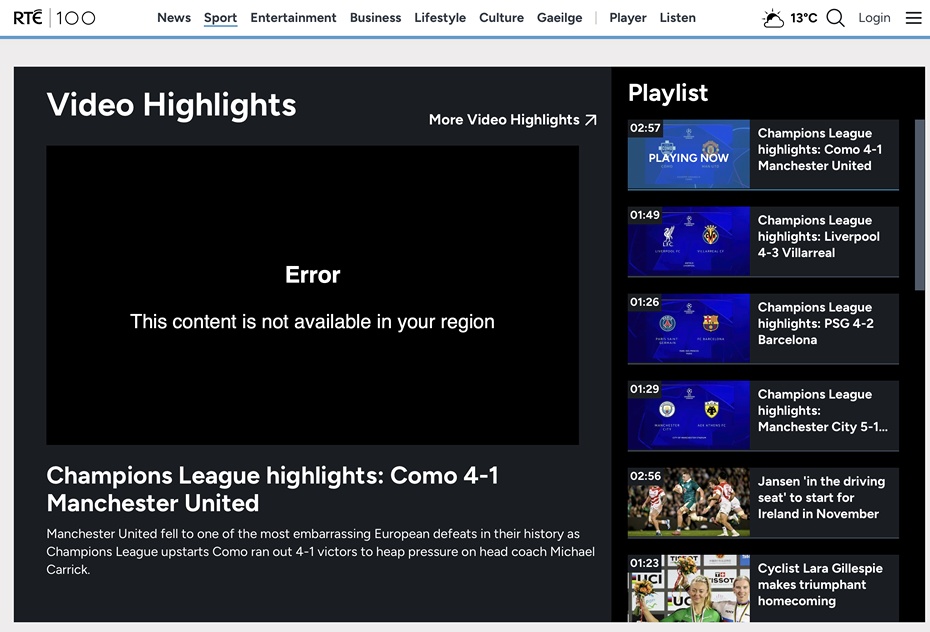Select the Como vs Manchester United thumbnail

[689, 154]
